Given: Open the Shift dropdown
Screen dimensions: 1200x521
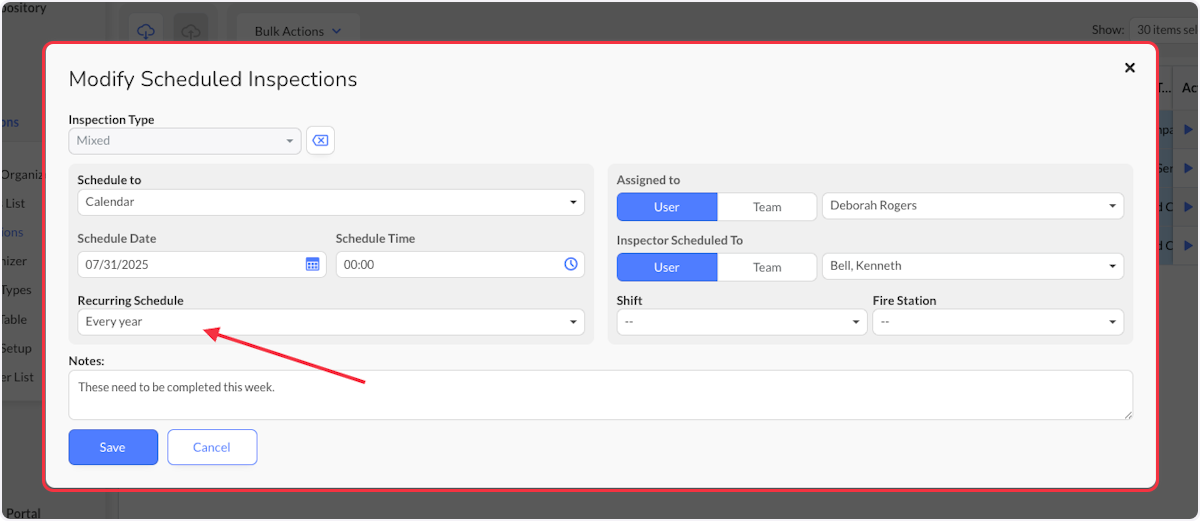Looking at the screenshot, I should (x=742, y=322).
